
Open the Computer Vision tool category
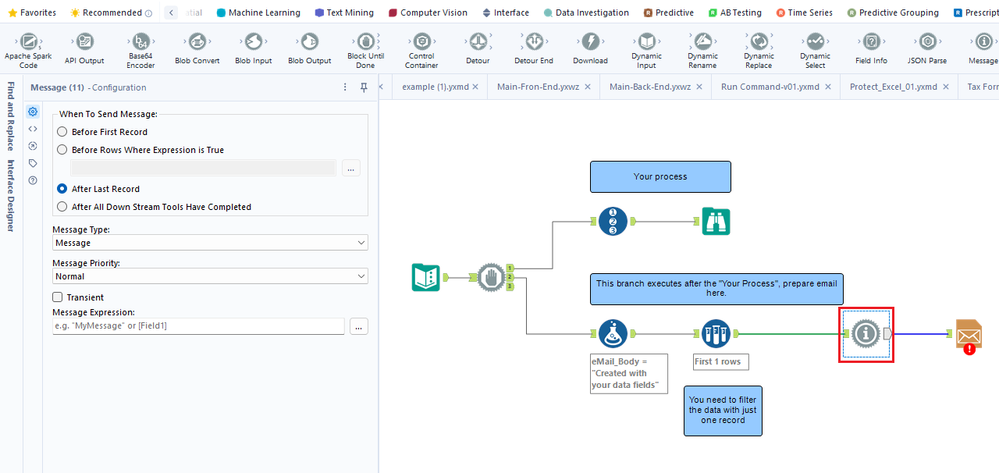coord(428,13)
